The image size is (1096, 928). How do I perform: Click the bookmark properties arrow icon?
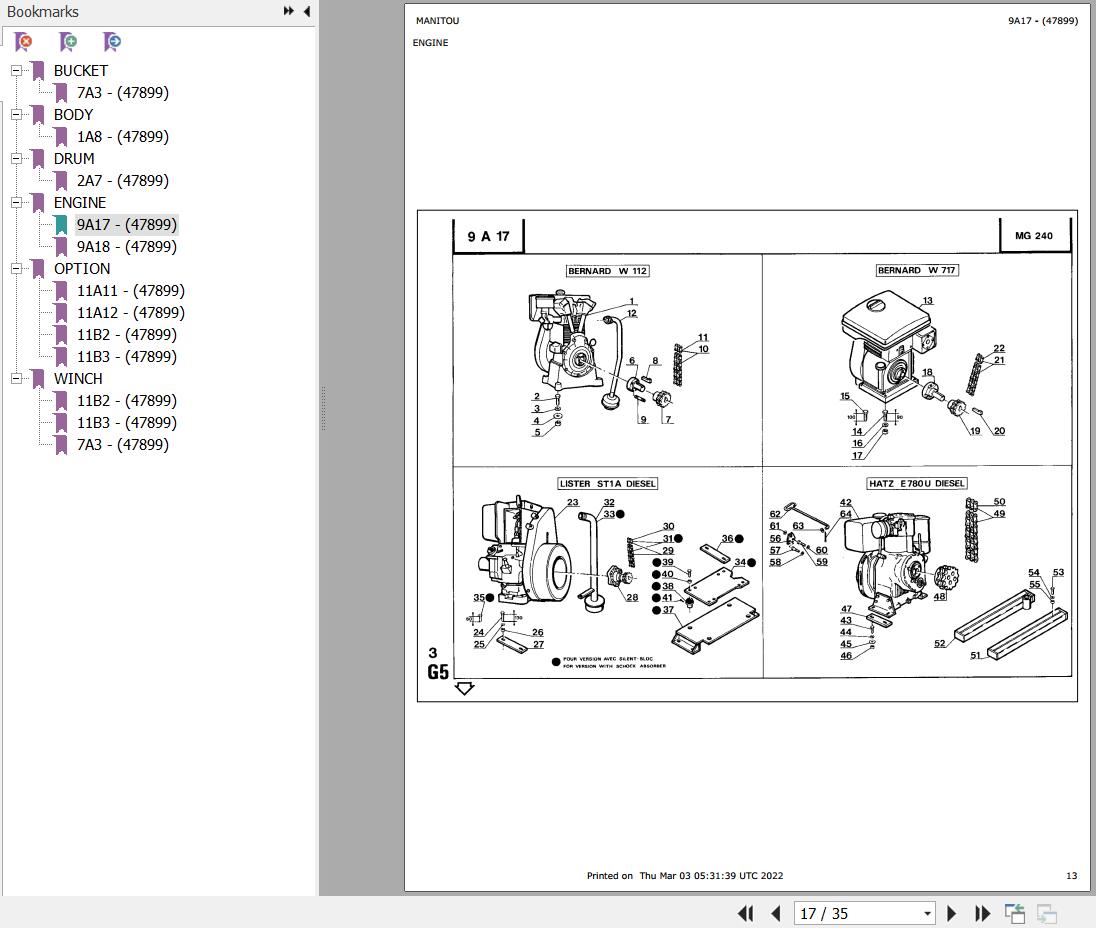[112, 42]
